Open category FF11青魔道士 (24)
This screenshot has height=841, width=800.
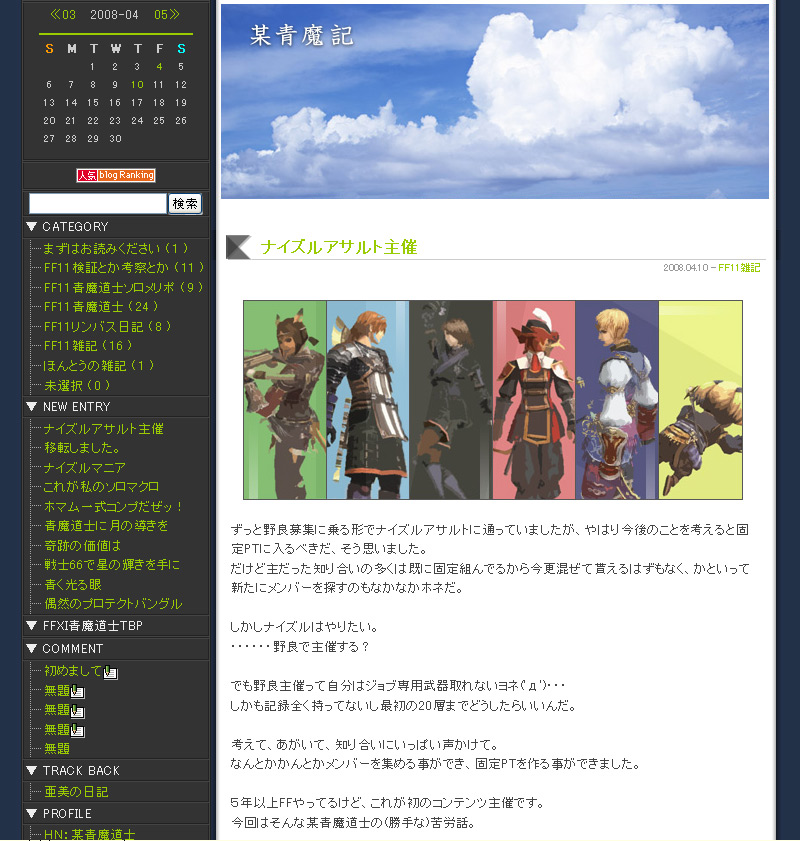[101, 307]
